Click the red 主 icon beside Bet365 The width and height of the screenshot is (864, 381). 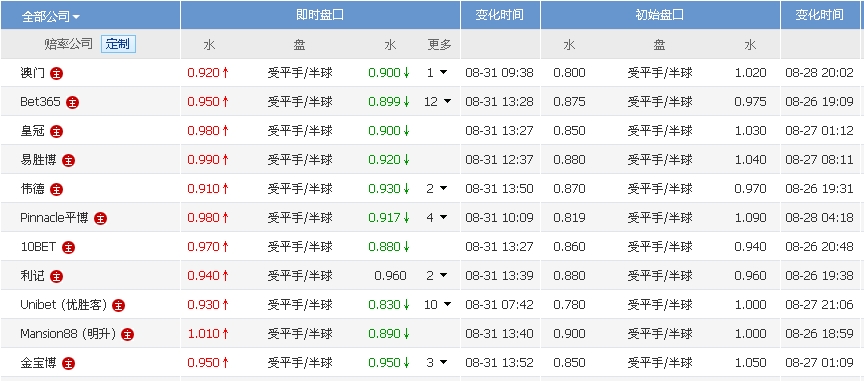[x=72, y=103]
